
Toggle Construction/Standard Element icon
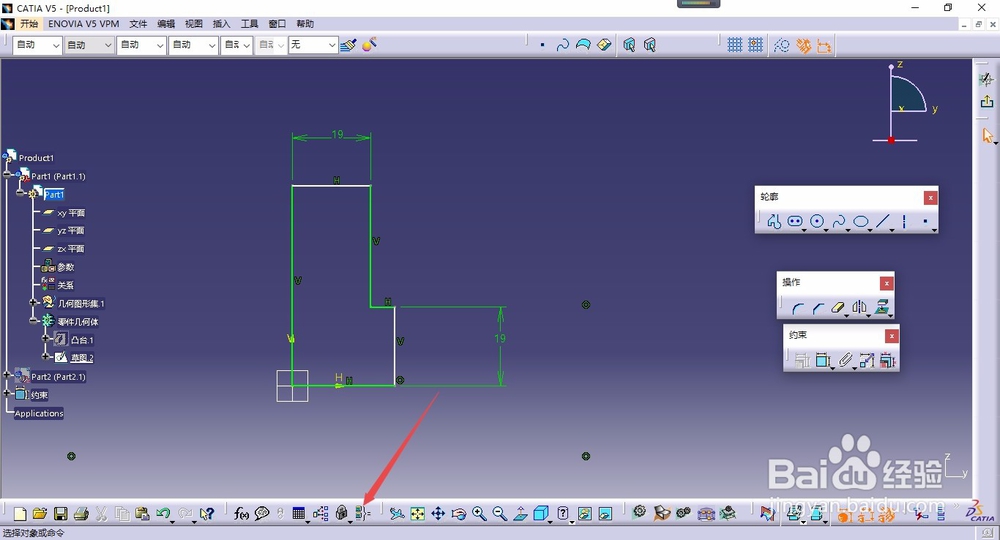(782, 45)
